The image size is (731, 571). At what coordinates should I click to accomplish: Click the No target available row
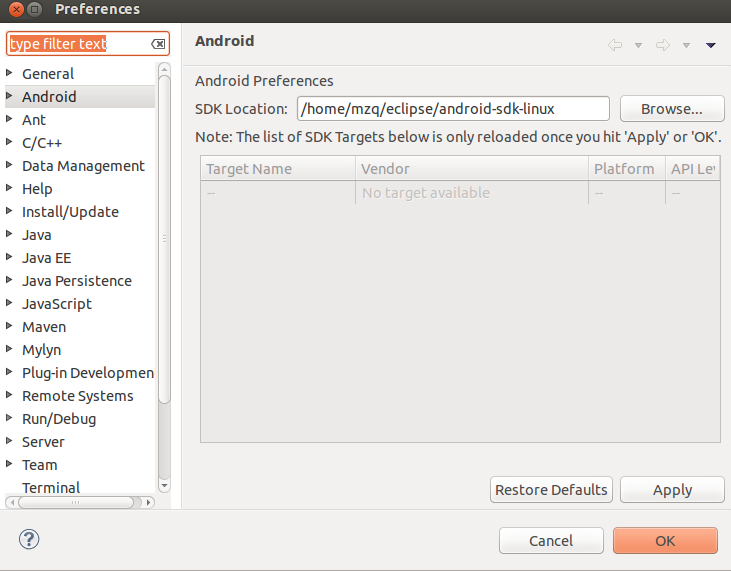[x=460, y=193]
